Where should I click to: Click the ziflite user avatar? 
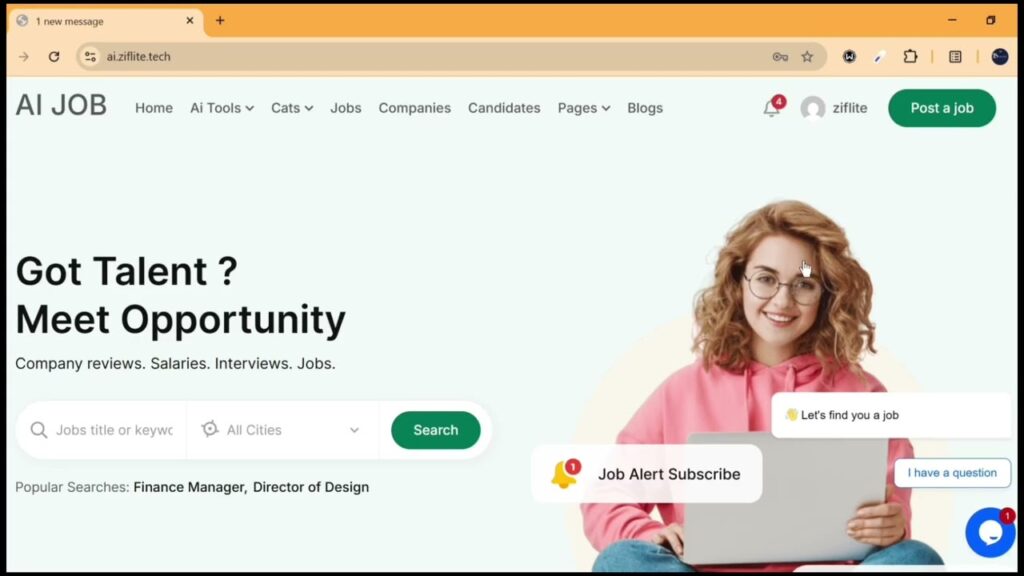813,108
